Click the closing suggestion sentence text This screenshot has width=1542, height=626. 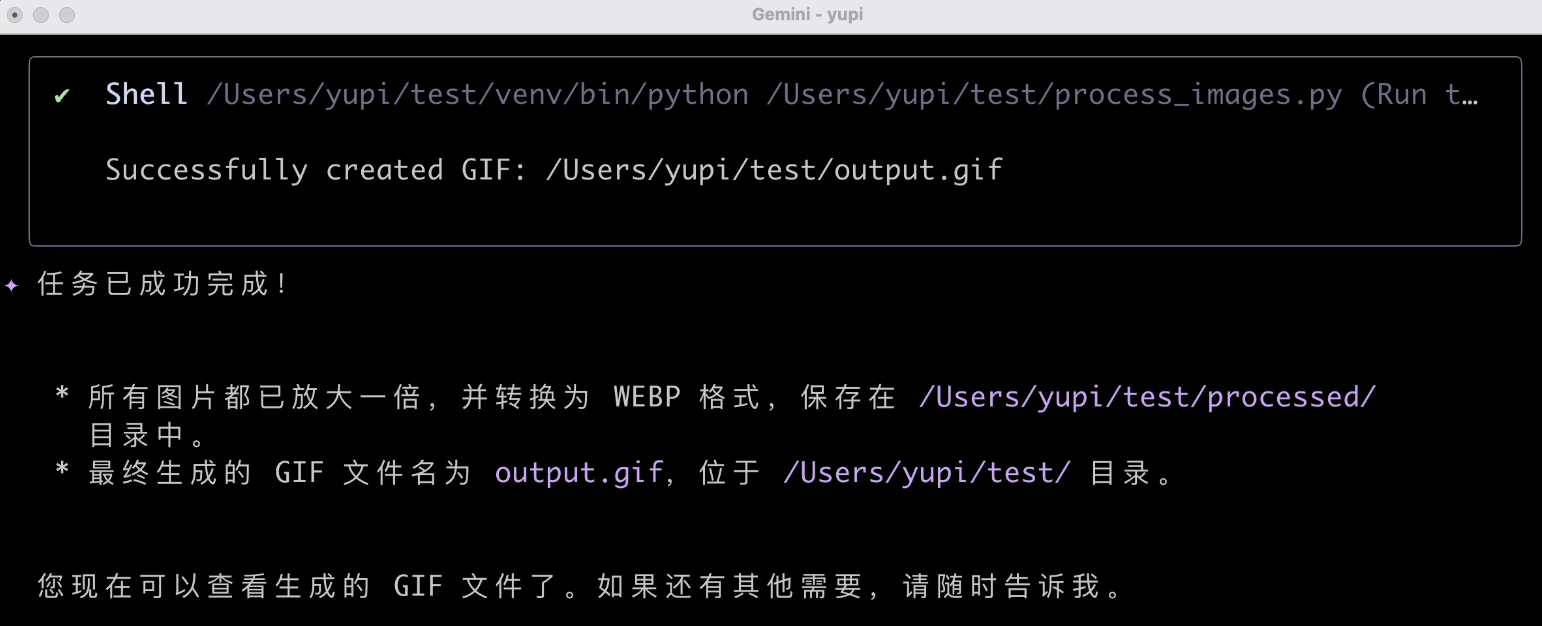tap(580, 587)
